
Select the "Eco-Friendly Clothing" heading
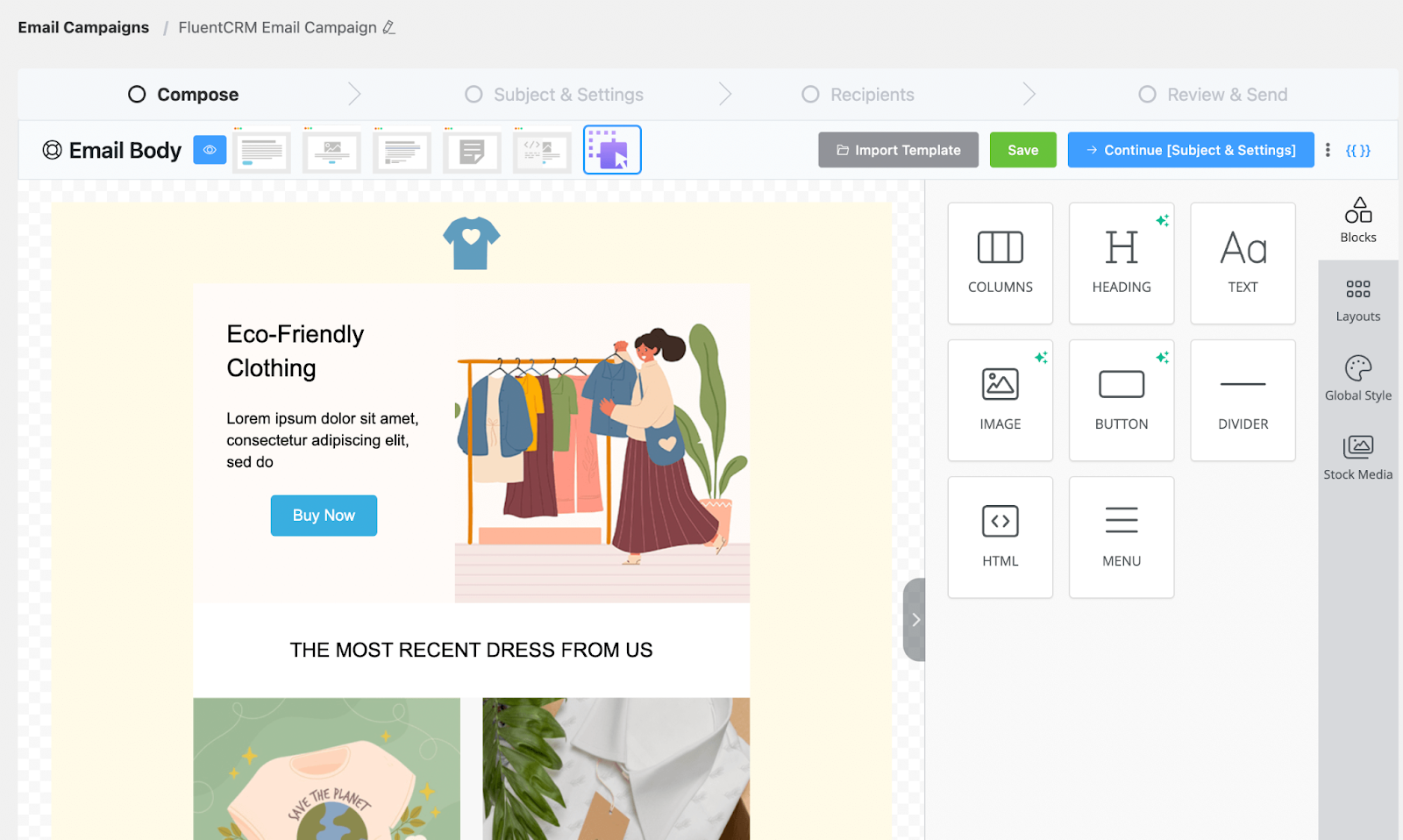(296, 351)
